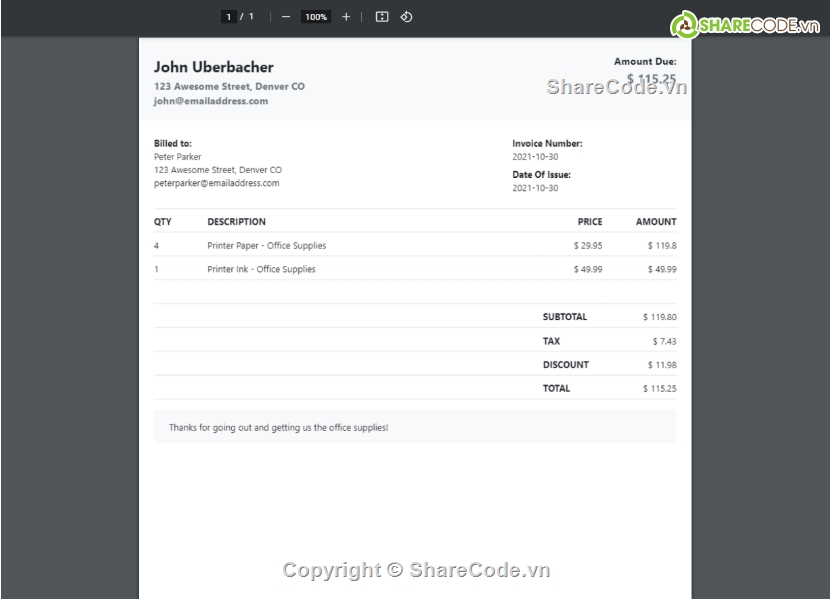Viewport: 830px width, 599px height.
Task: Click the peterparker@emailaddress.com email
Action: pyautogui.click(x=216, y=183)
